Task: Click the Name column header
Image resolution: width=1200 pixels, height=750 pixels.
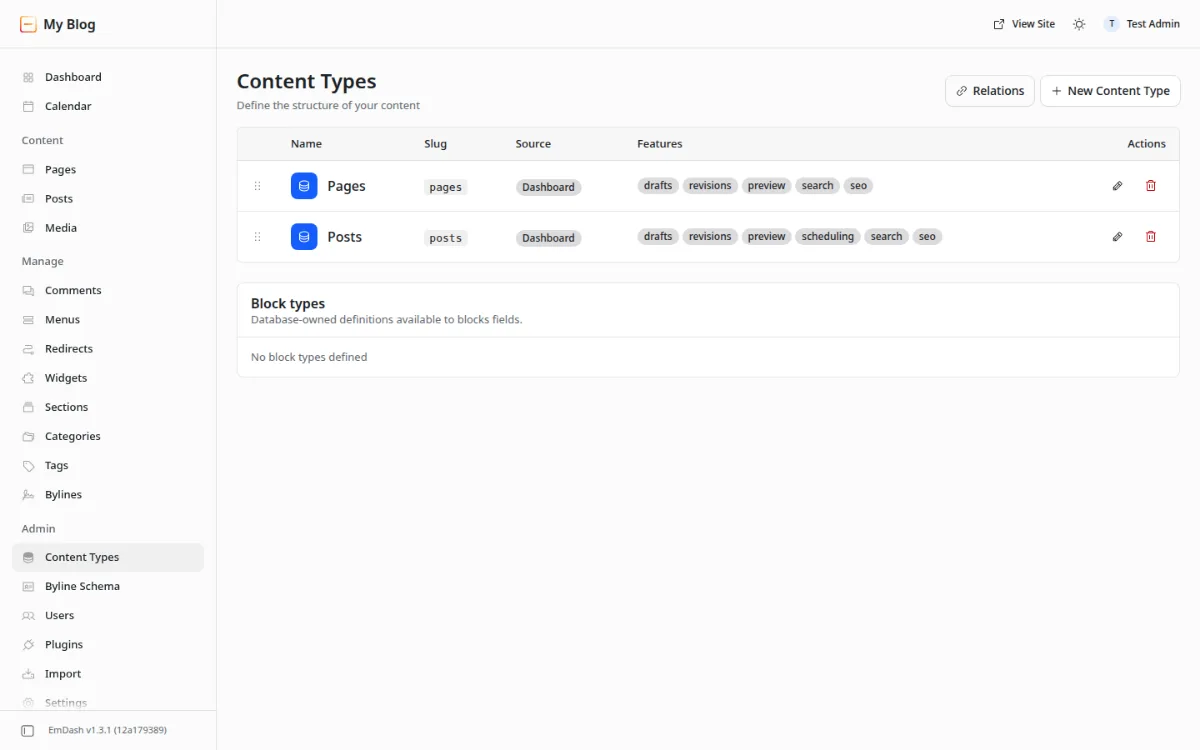Action: point(306,144)
